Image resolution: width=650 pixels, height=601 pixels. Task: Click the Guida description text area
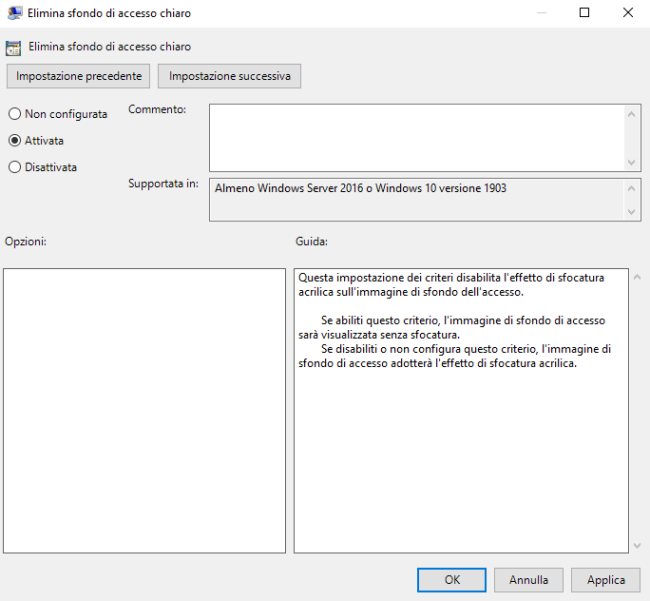point(460,410)
